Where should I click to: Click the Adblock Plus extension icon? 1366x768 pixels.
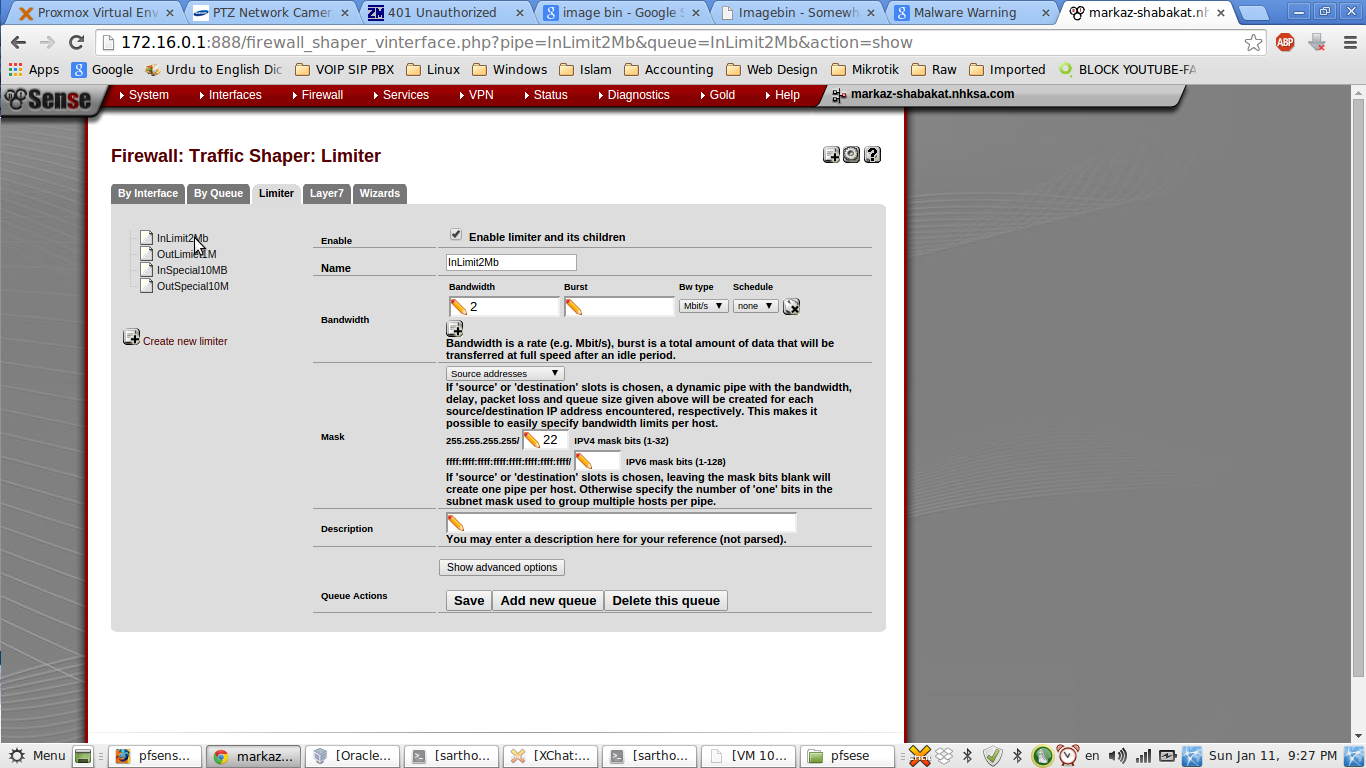[x=1285, y=43]
